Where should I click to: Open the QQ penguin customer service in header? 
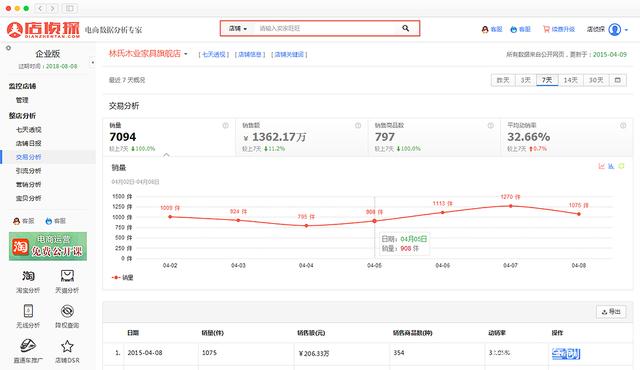coord(485,29)
